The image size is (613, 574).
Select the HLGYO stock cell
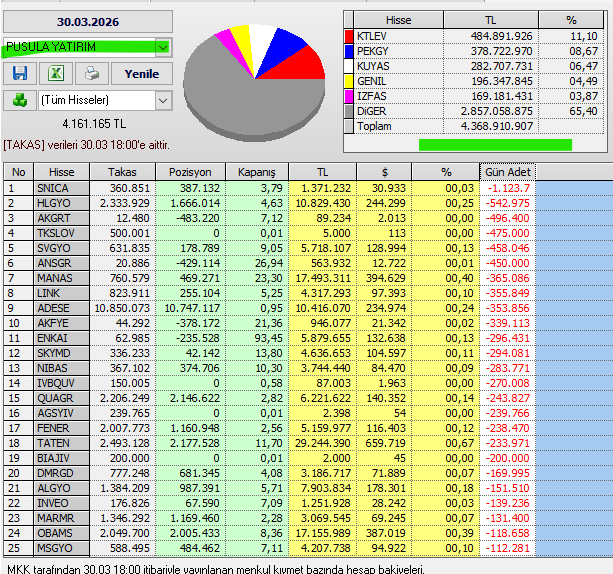point(62,203)
